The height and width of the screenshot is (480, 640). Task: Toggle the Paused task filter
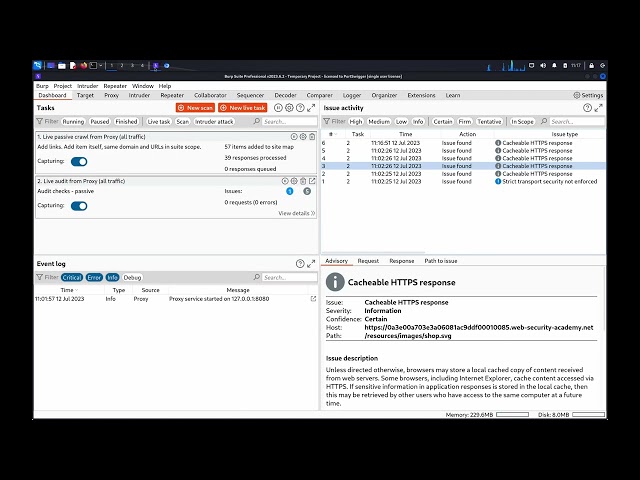(x=100, y=122)
